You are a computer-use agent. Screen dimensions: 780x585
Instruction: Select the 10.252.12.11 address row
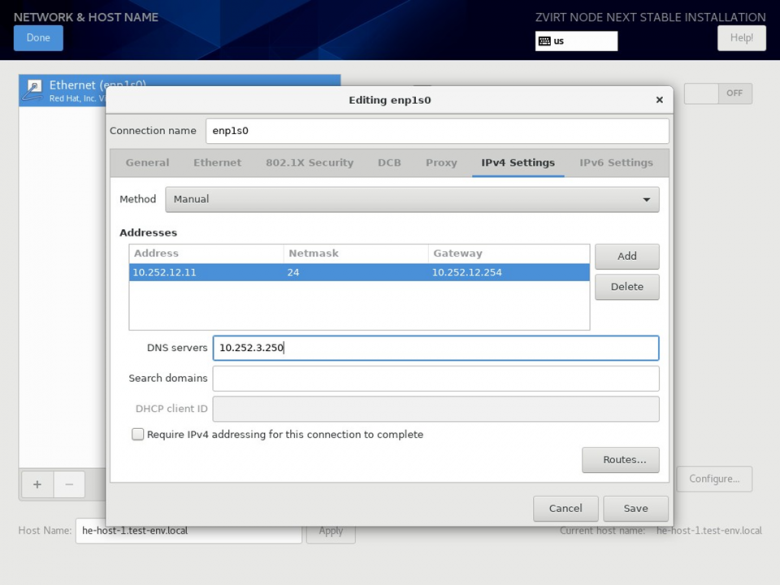click(x=359, y=273)
